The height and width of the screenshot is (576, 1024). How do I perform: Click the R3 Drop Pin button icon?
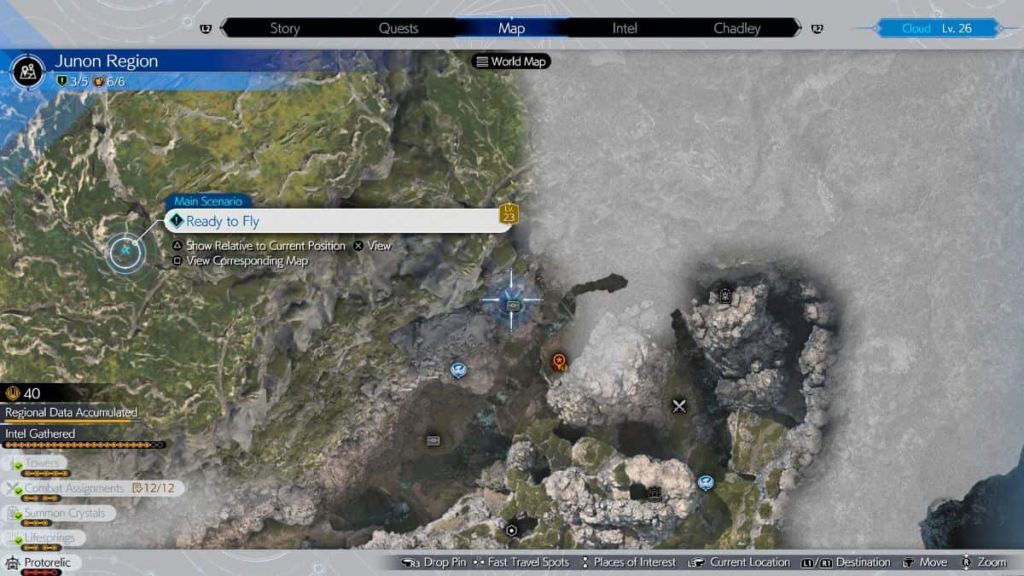tap(411, 562)
